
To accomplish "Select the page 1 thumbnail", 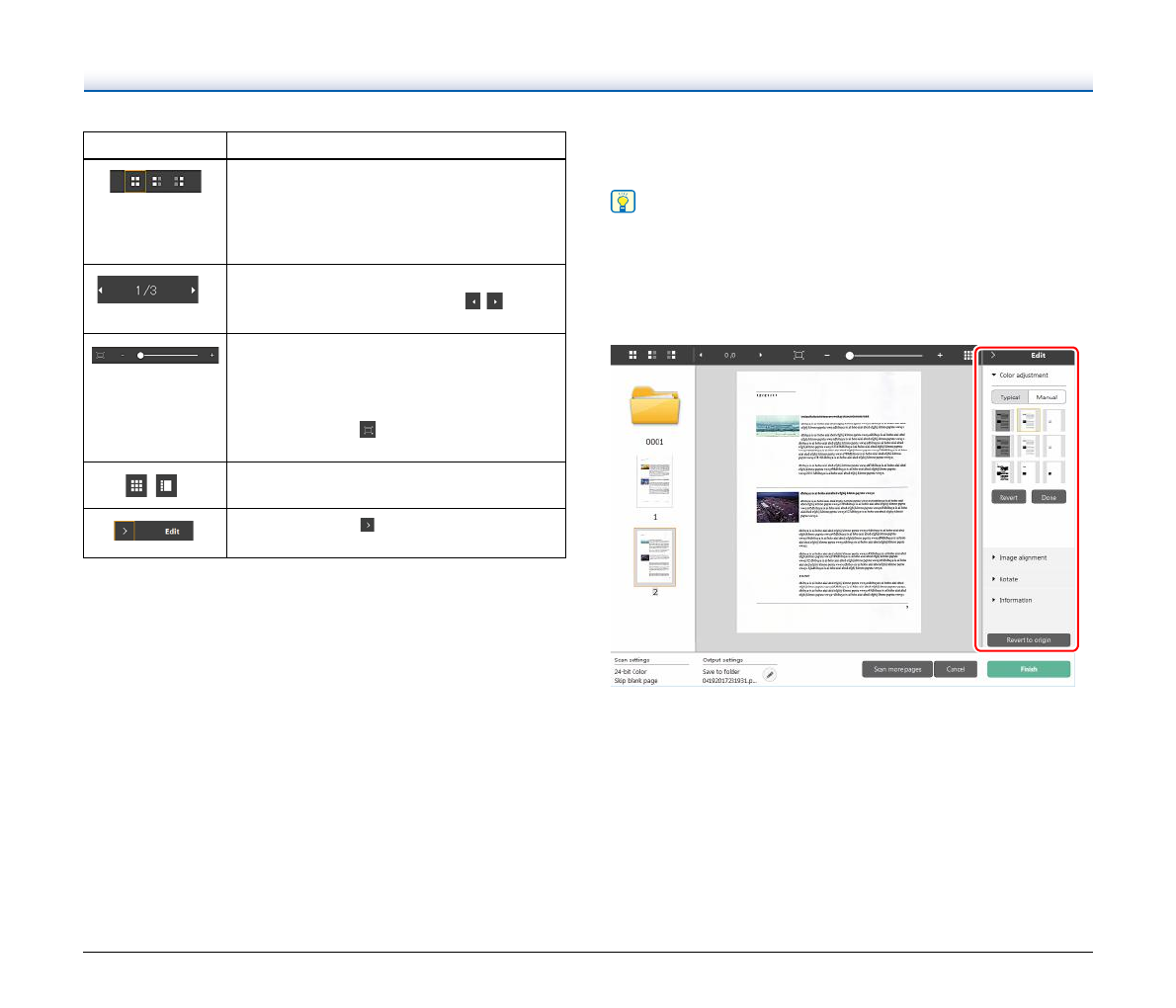I will pyautogui.click(x=654, y=482).
